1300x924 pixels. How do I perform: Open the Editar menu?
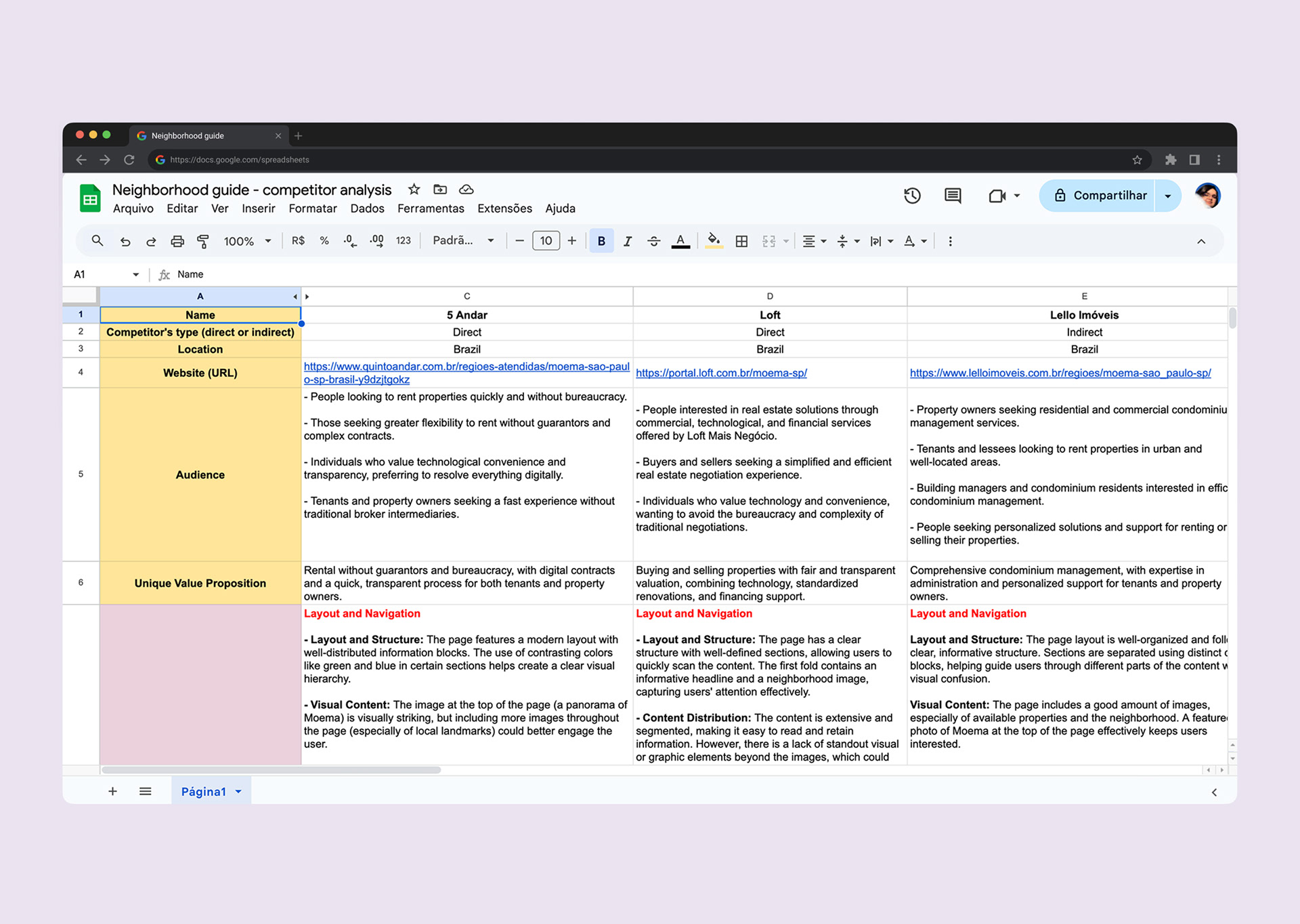click(x=182, y=208)
